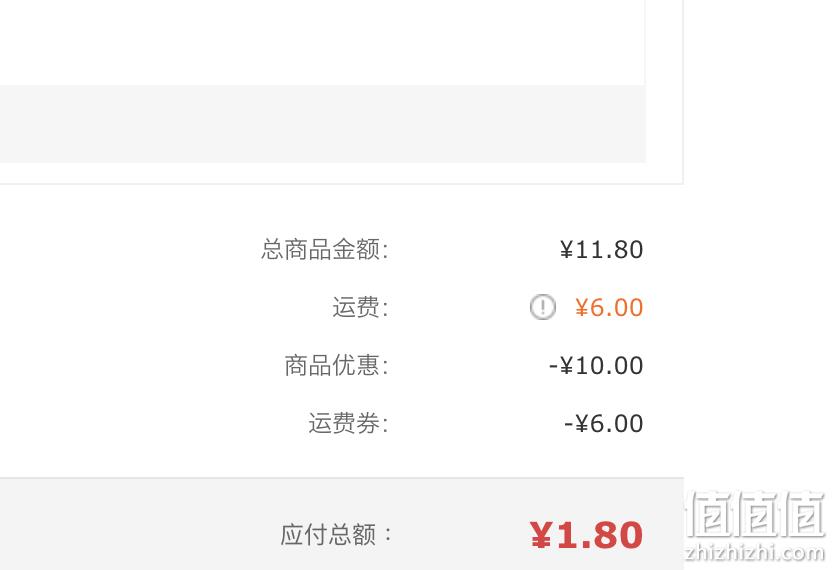This screenshot has width=834, height=570.
Task: Click the 应付总额 label
Action: tap(336, 534)
